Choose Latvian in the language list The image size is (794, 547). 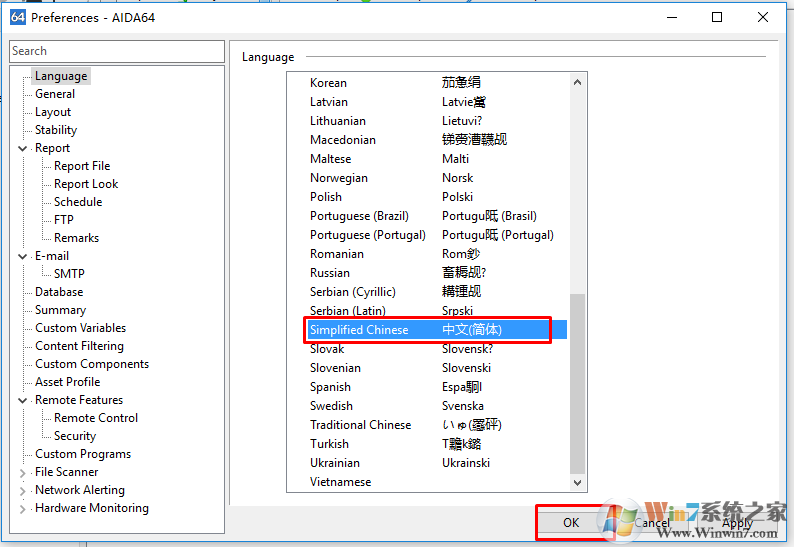click(428, 102)
